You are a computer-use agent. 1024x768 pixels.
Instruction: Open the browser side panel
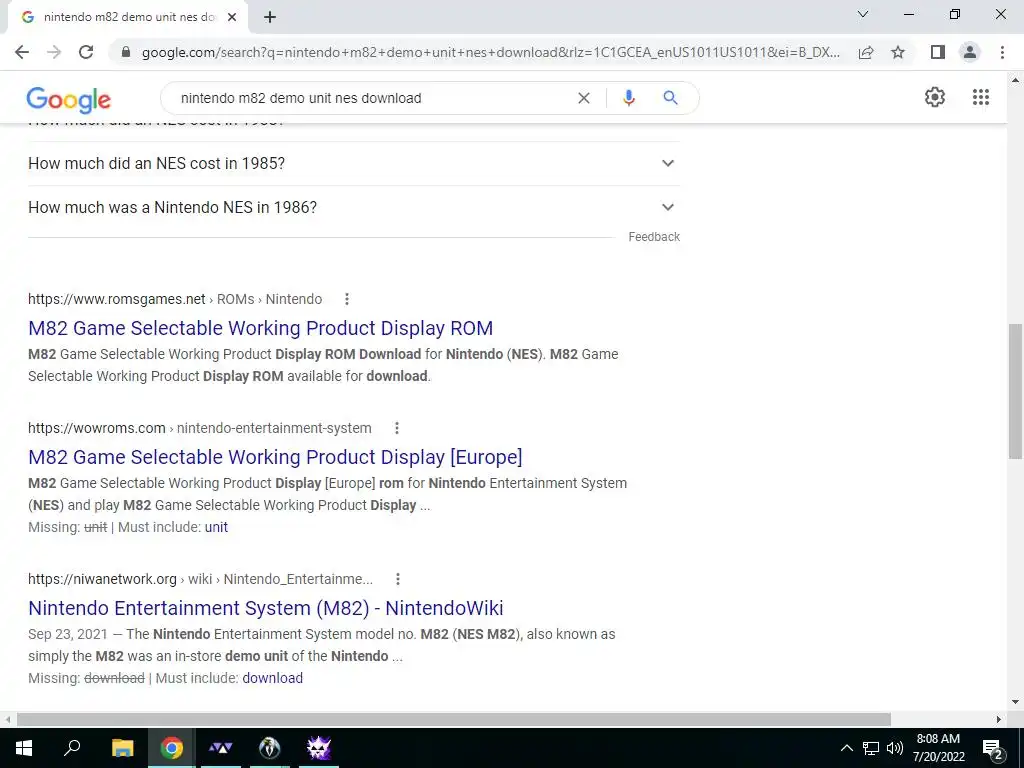(x=938, y=52)
